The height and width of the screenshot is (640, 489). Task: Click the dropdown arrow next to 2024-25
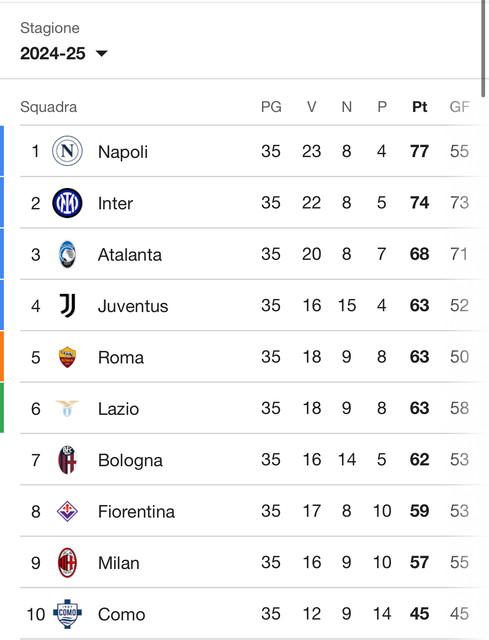[x=101, y=53]
